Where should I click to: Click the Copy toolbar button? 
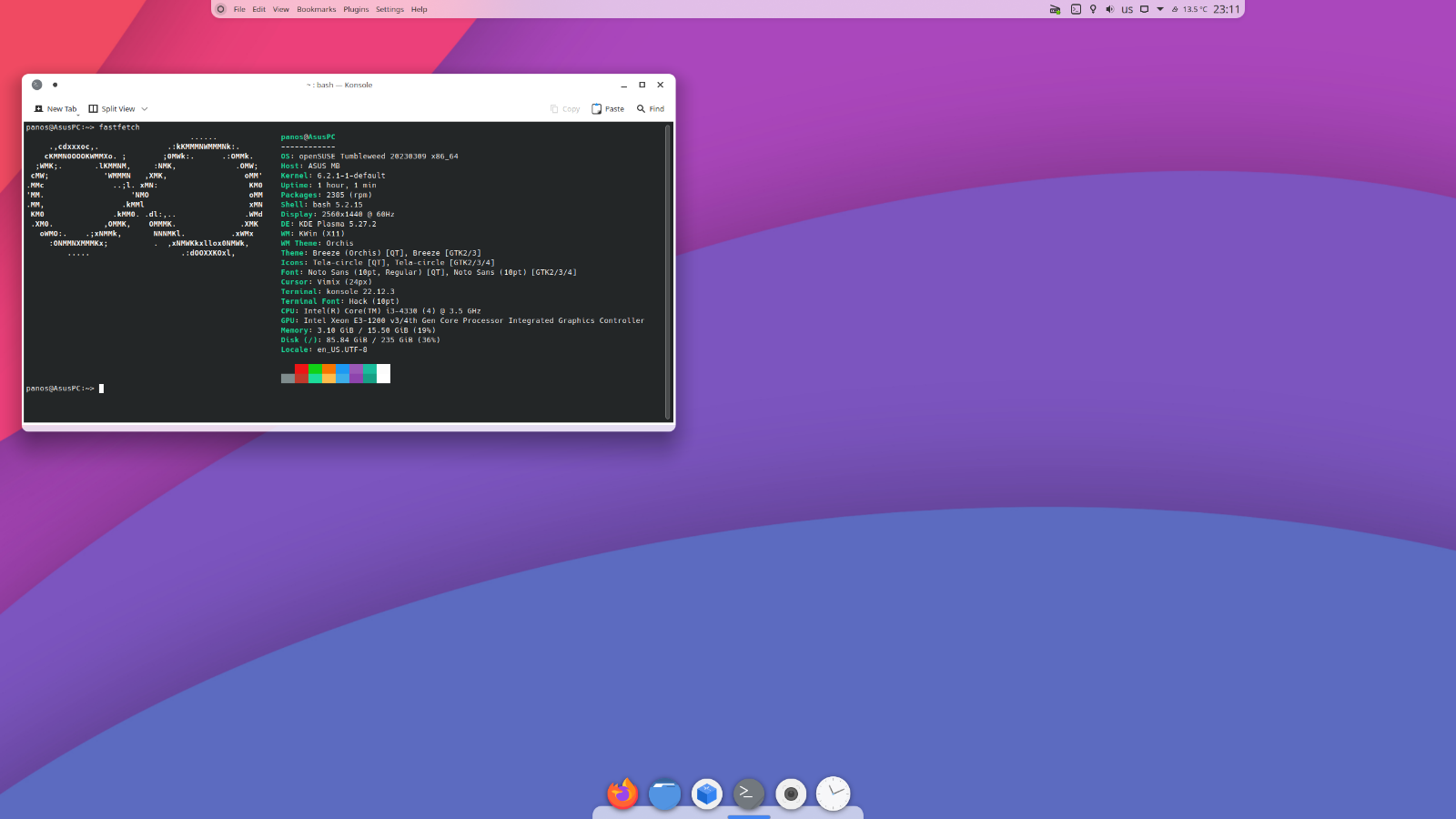565,109
